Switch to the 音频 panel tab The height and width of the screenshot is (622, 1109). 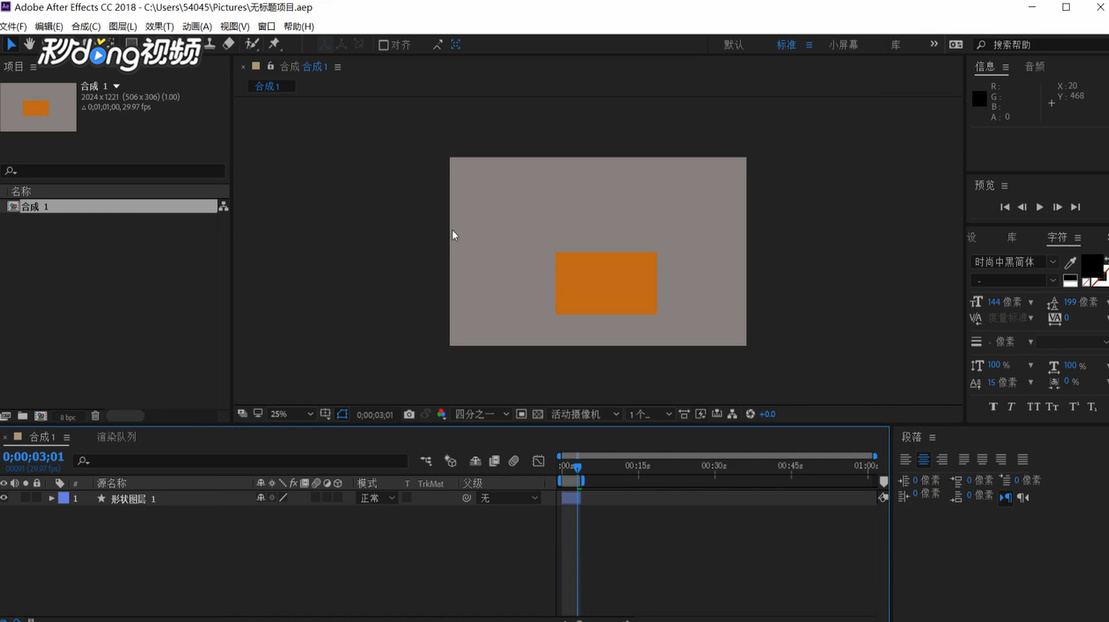click(1035, 67)
